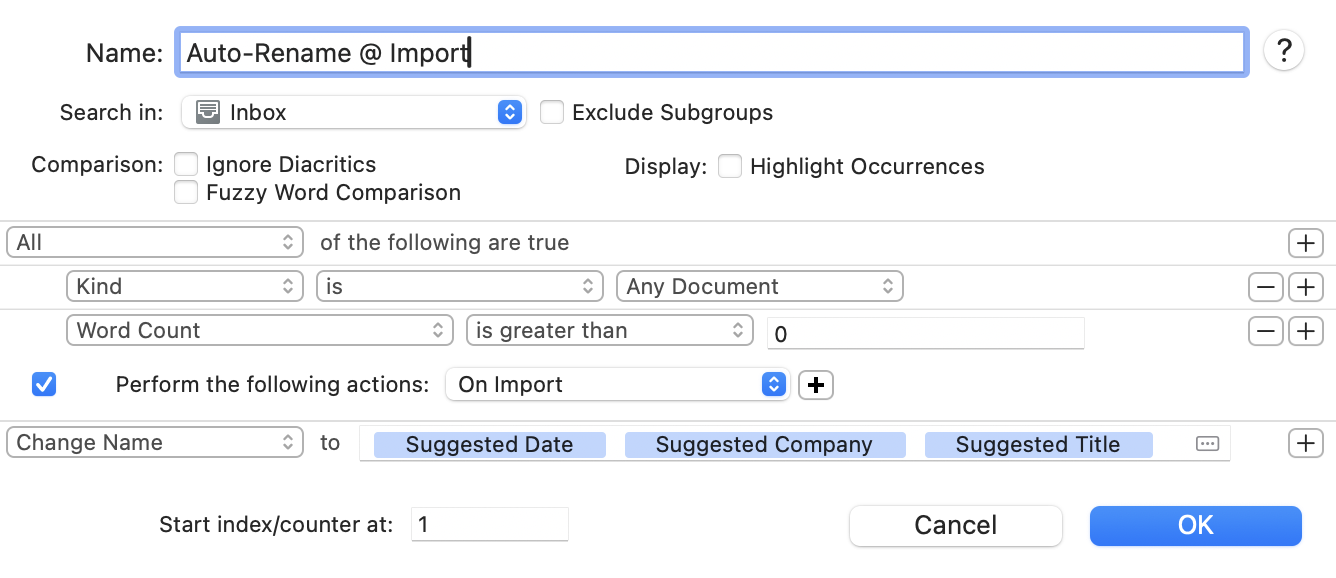This screenshot has height=578, width=1336.
Task: Add a condition after the Kind row
Action: pyautogui.click(x=1305, y=287)
